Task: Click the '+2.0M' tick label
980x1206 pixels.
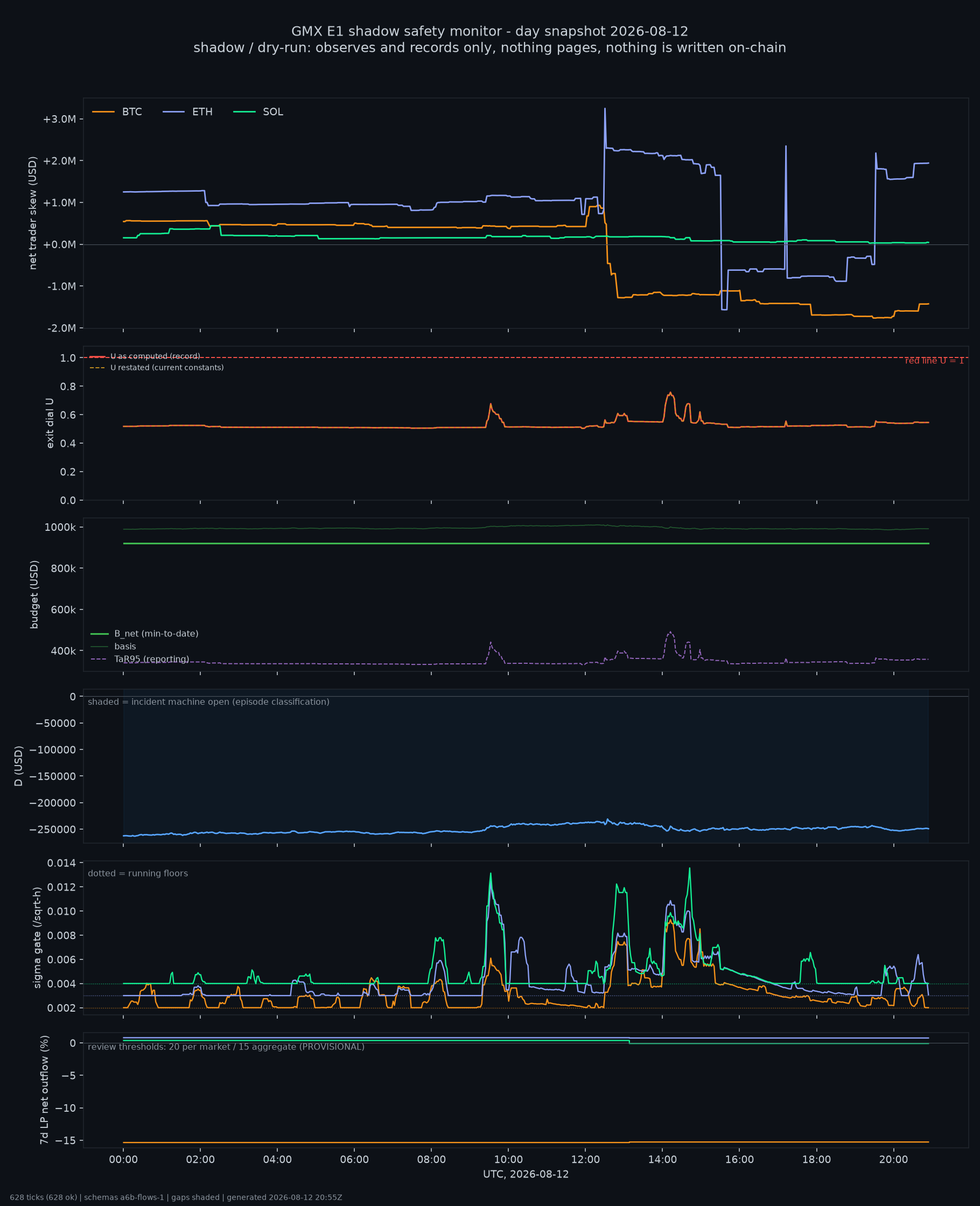Action: (59, 161)
